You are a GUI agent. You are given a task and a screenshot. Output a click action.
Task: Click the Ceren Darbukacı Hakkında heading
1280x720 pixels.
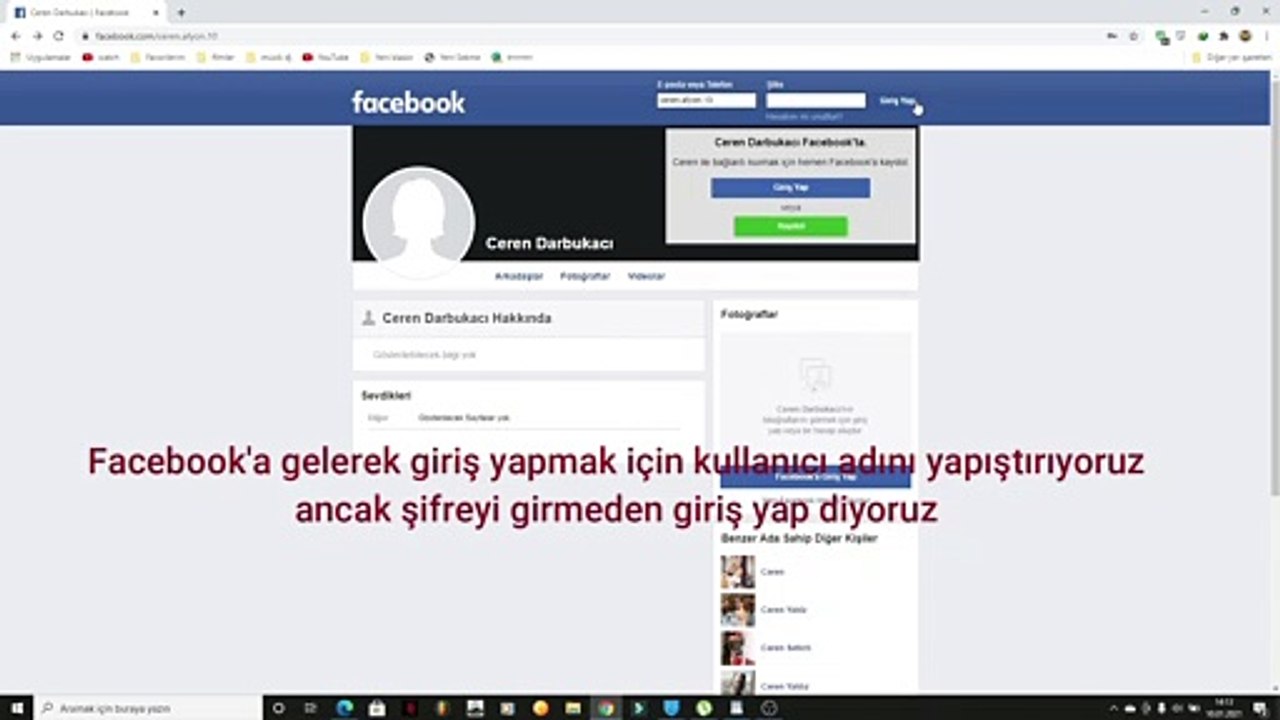pyautogui.click(x=466, y=318)
